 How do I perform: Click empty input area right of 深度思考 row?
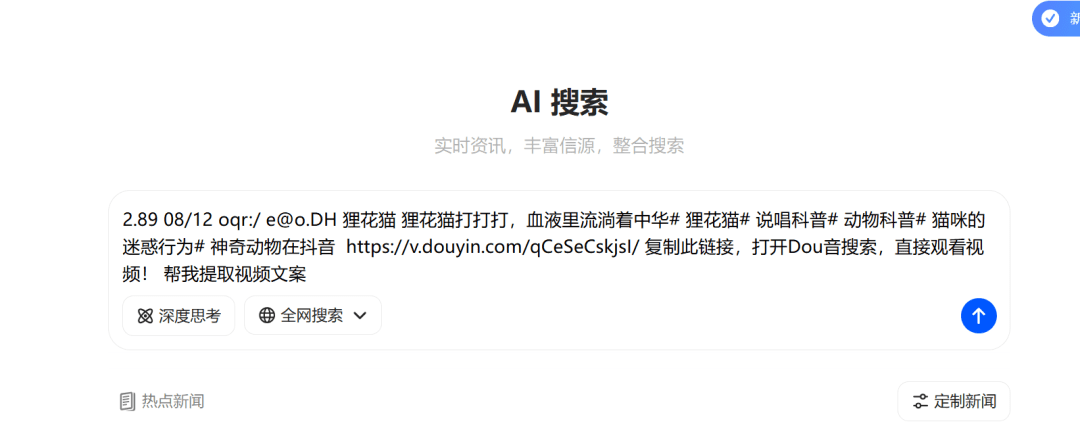668,316
